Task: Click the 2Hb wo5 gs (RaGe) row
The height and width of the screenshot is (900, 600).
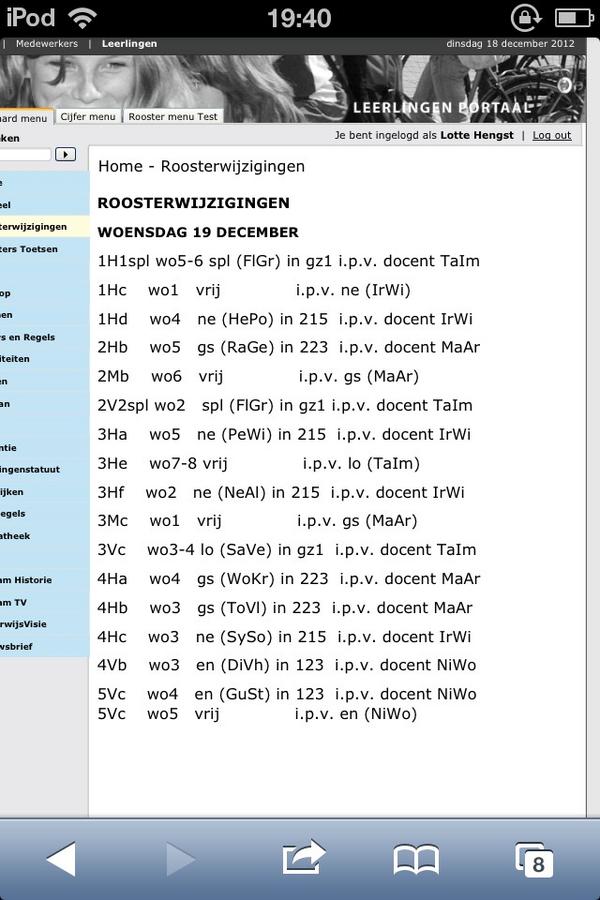Action: pyautogui.click(x=289, y=347)
